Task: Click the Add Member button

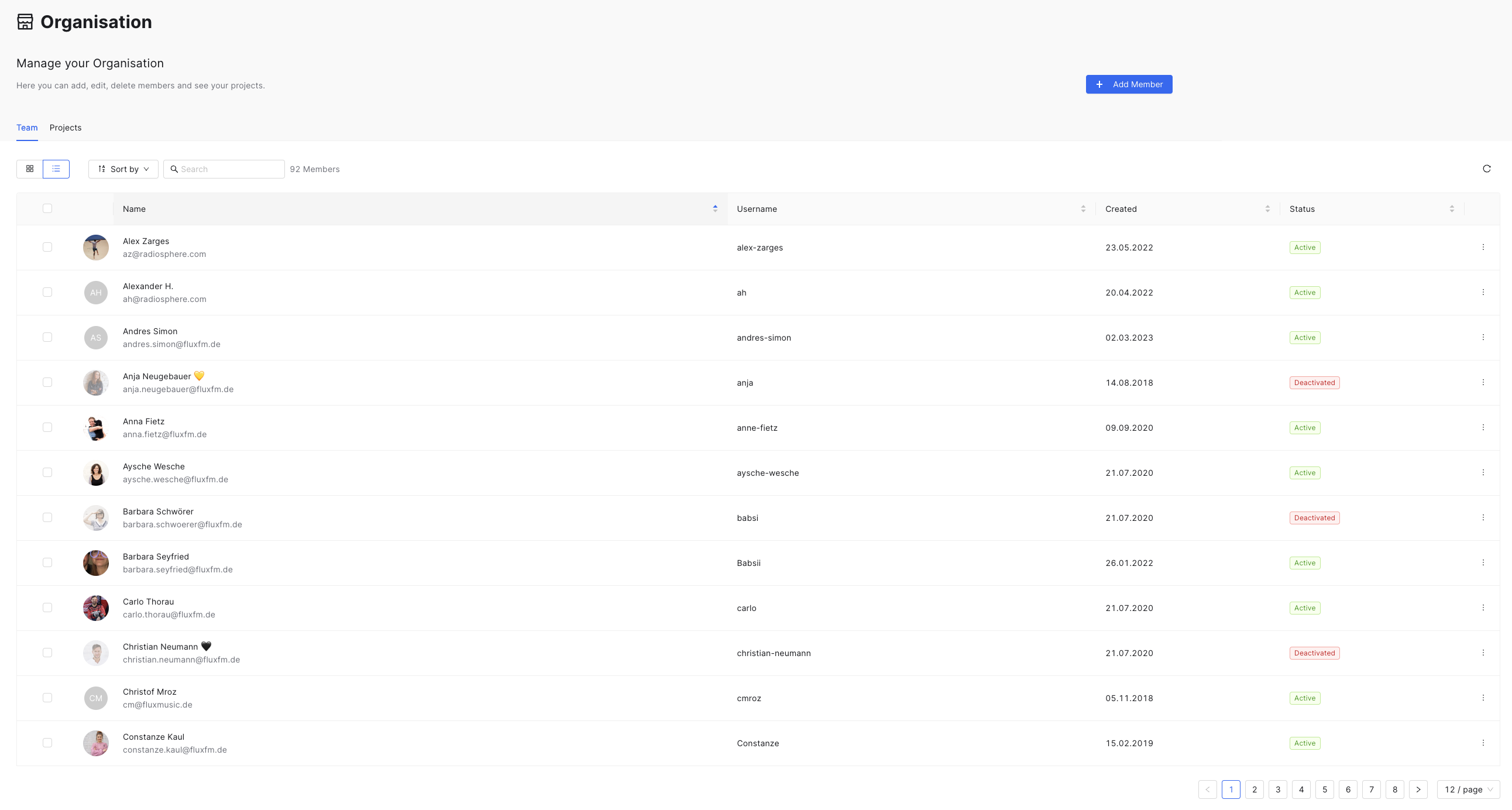Action: (1129, 84)
